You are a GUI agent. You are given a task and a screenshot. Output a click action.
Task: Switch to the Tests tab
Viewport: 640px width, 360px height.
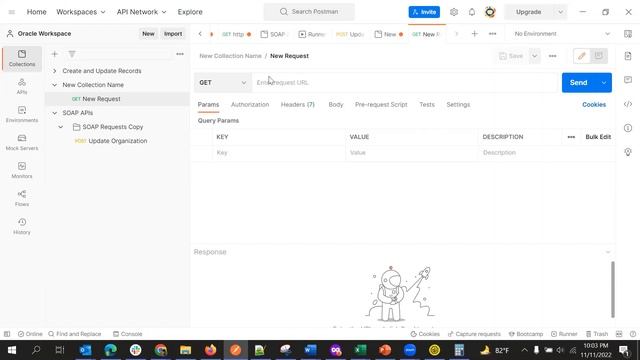[x=427, y=104]
